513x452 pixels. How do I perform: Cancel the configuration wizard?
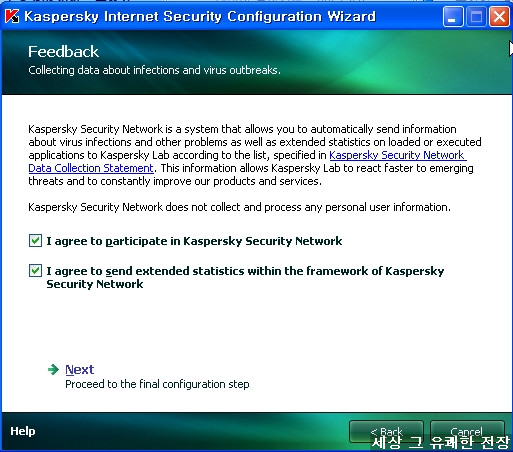pos(467,432)
